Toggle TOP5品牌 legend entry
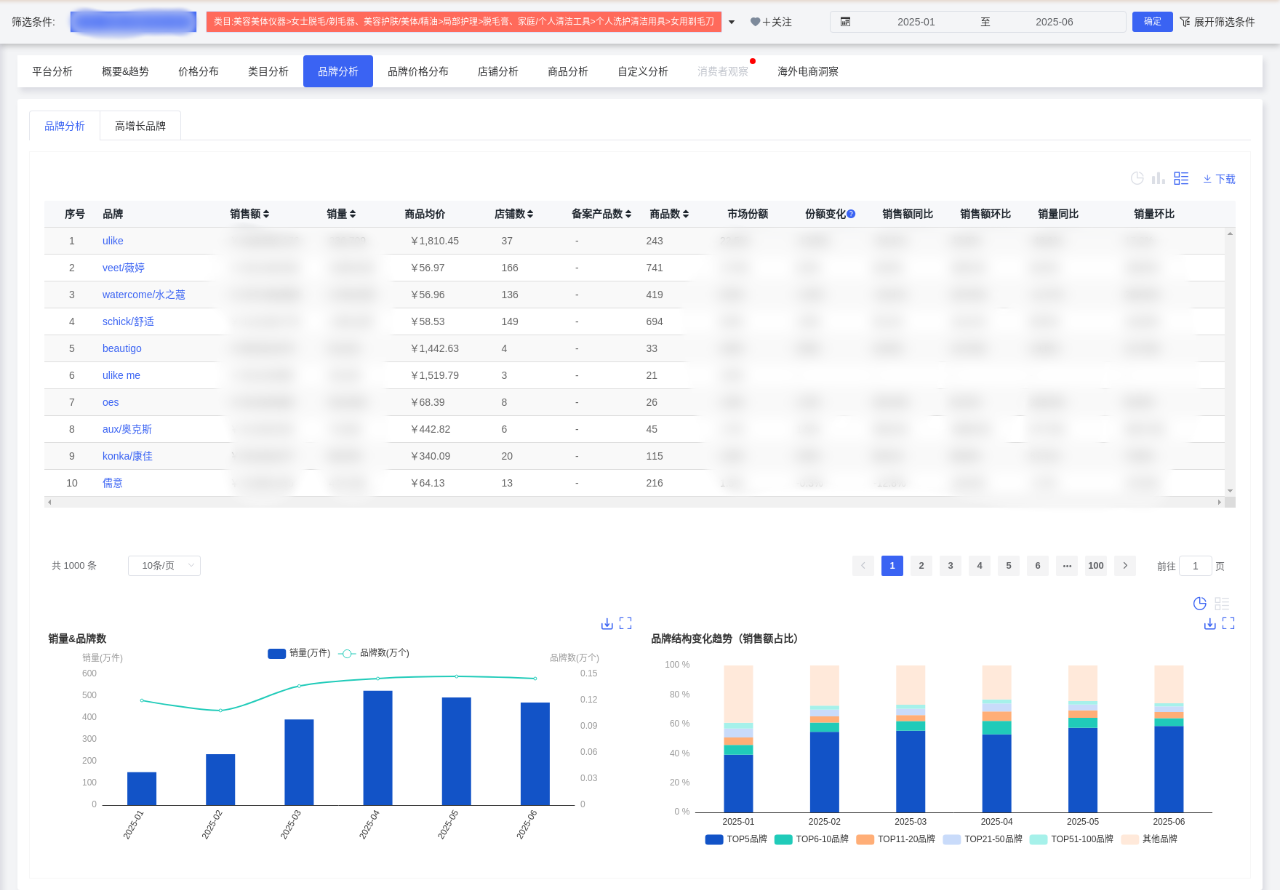Screen dimensions: 1280x890 734,839
